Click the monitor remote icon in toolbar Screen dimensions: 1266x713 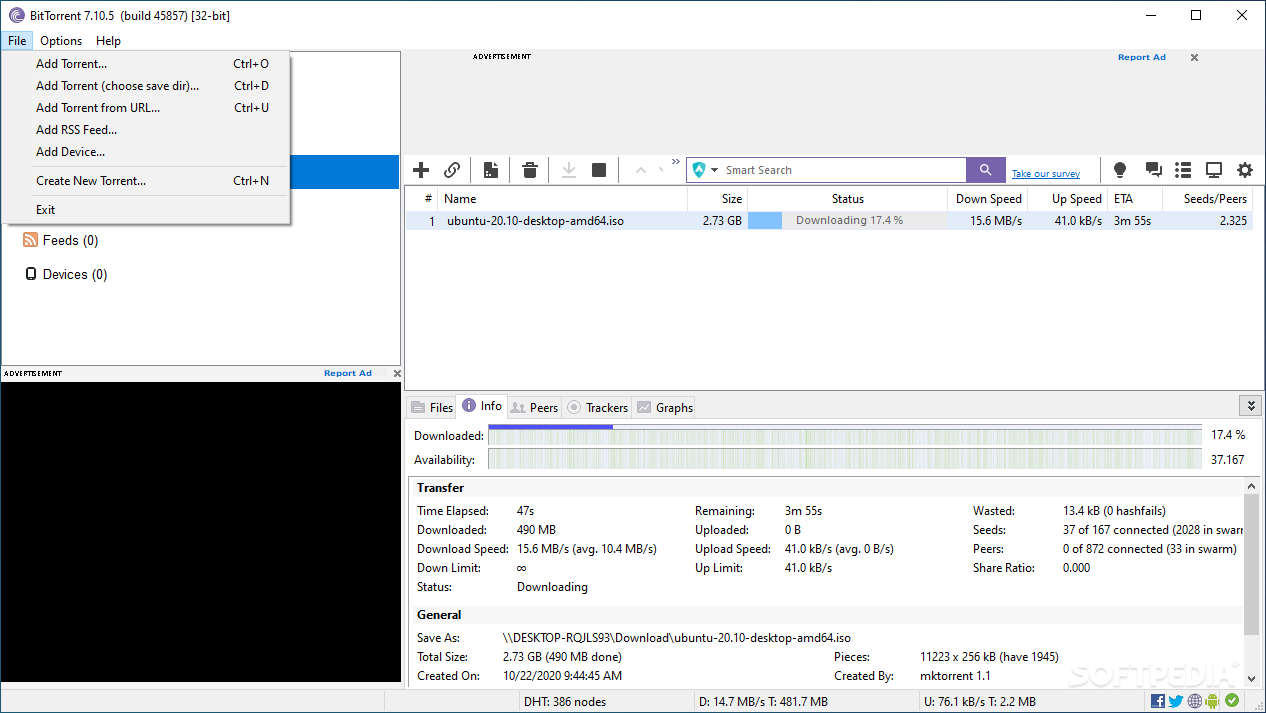point(1214,170)
